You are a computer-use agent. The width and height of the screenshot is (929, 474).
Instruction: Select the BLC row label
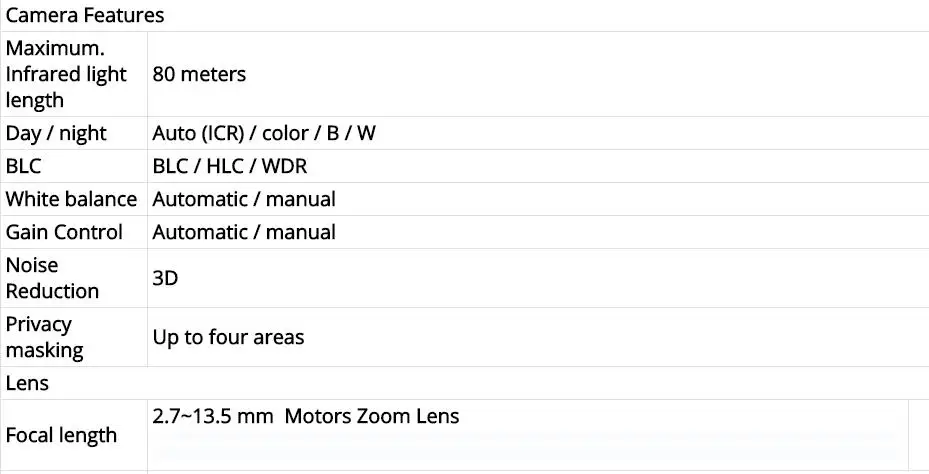tap(24, 166)
